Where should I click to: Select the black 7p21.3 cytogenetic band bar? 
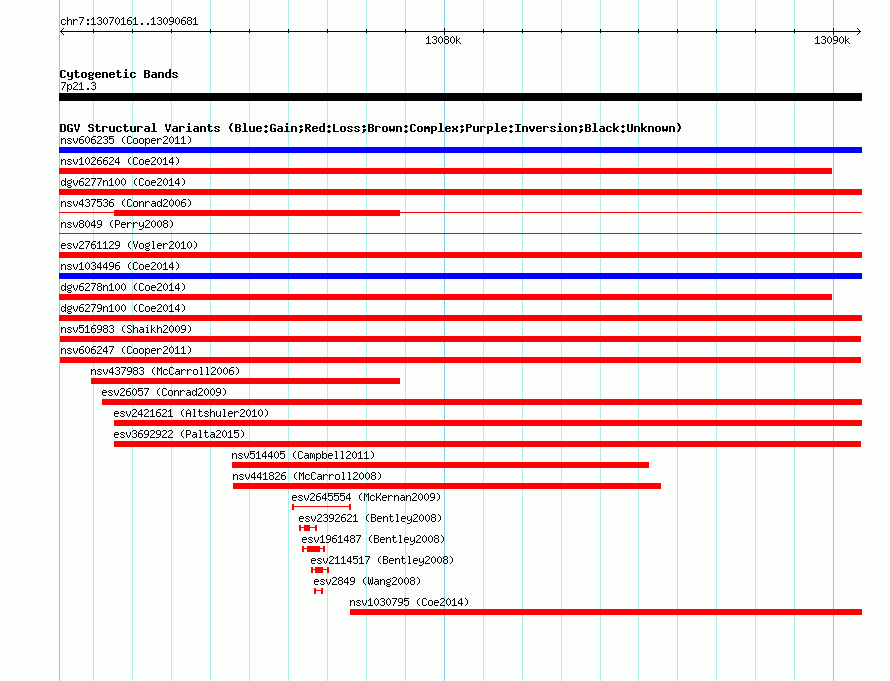(460, 97)
